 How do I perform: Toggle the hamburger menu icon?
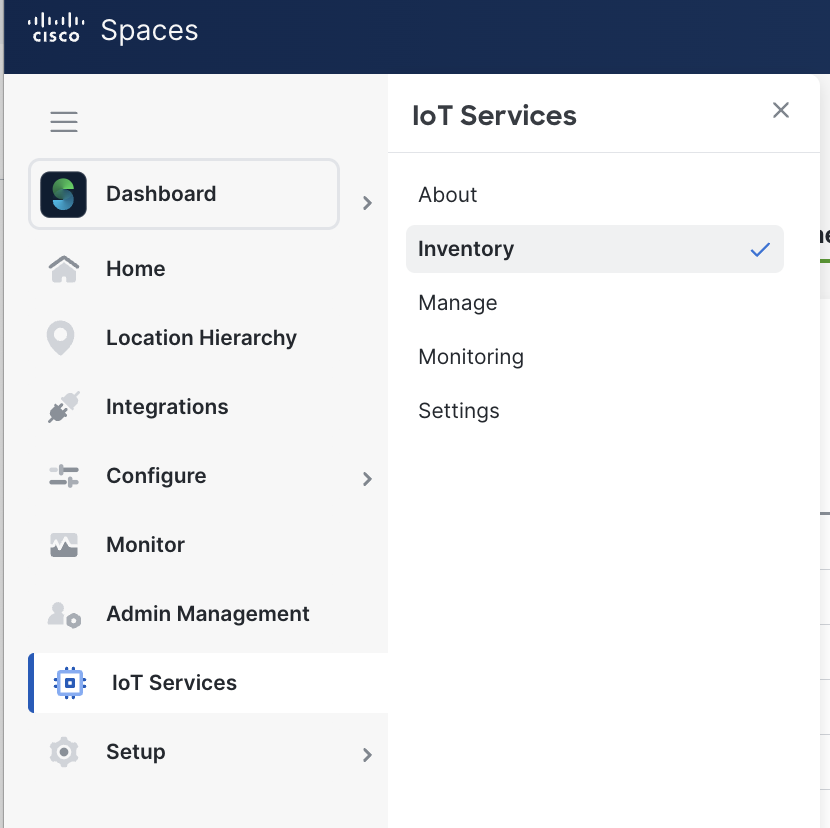pyautogui.click(x=64, y=121)
